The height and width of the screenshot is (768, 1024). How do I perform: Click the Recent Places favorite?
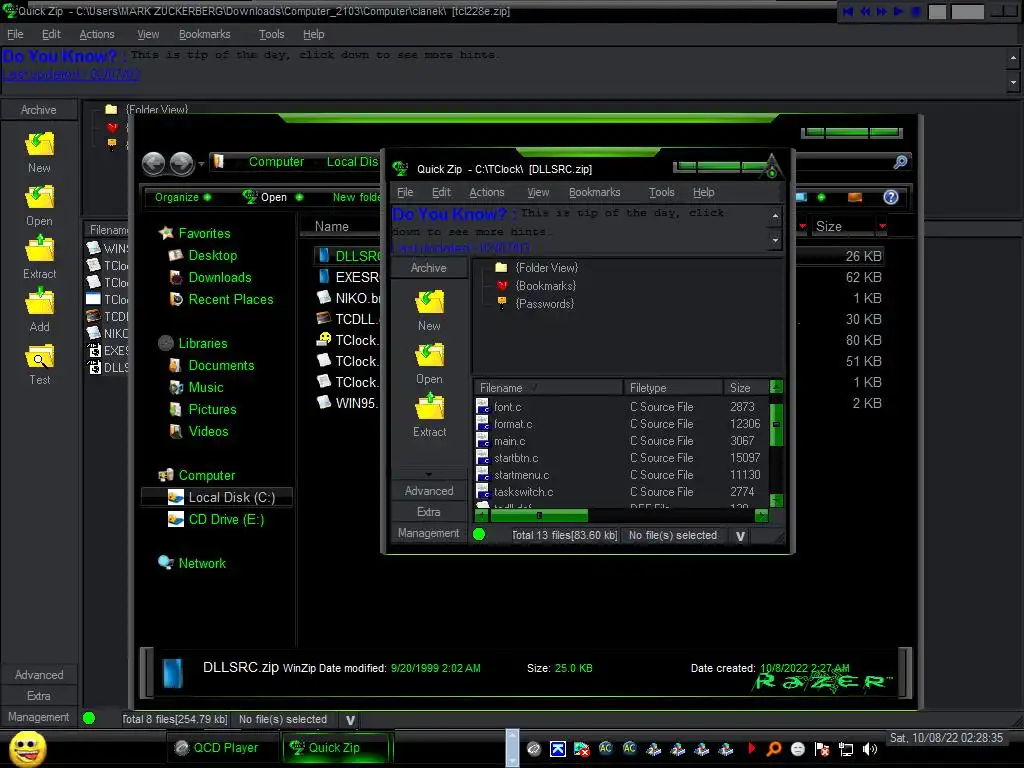pos(231,299)
